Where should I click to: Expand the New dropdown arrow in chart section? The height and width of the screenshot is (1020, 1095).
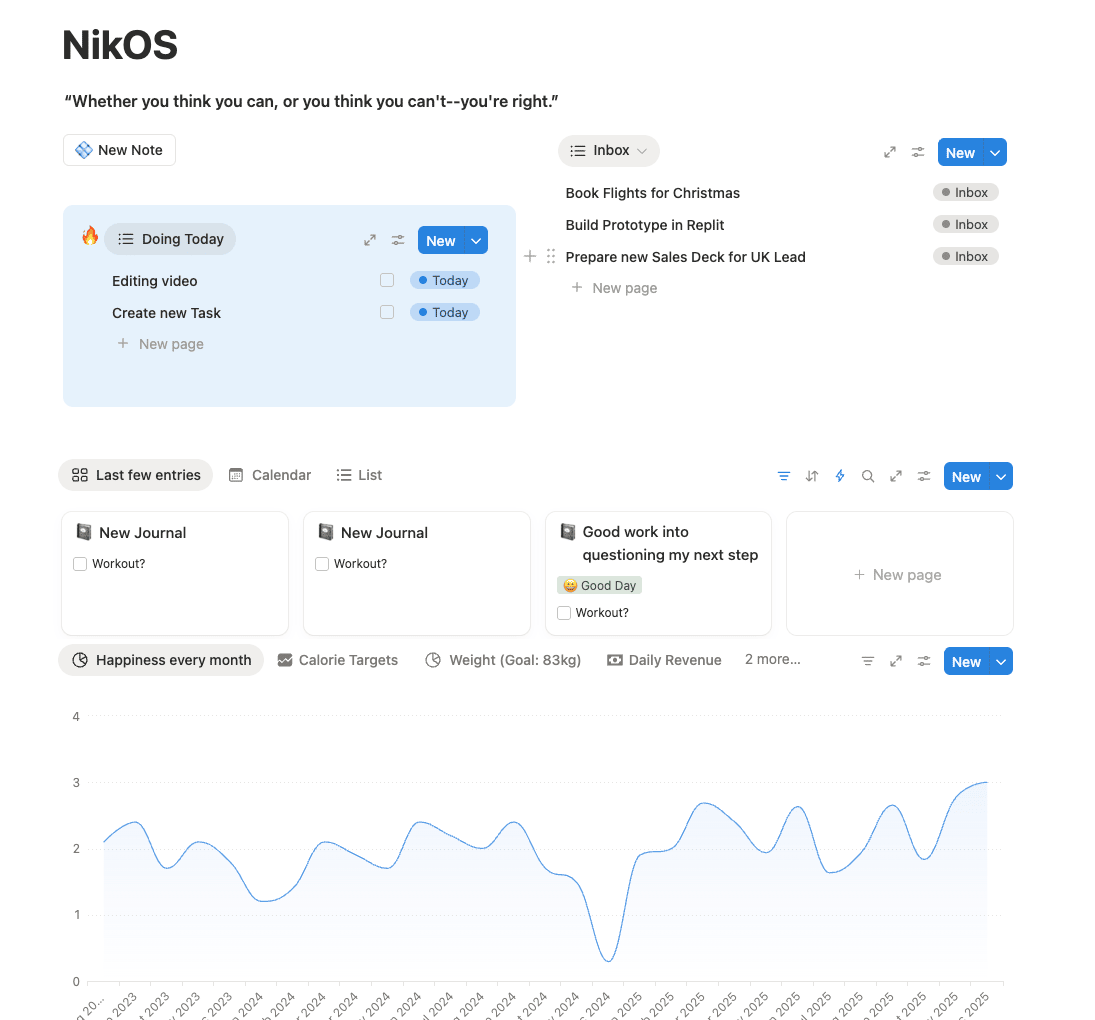[1001, 662]
